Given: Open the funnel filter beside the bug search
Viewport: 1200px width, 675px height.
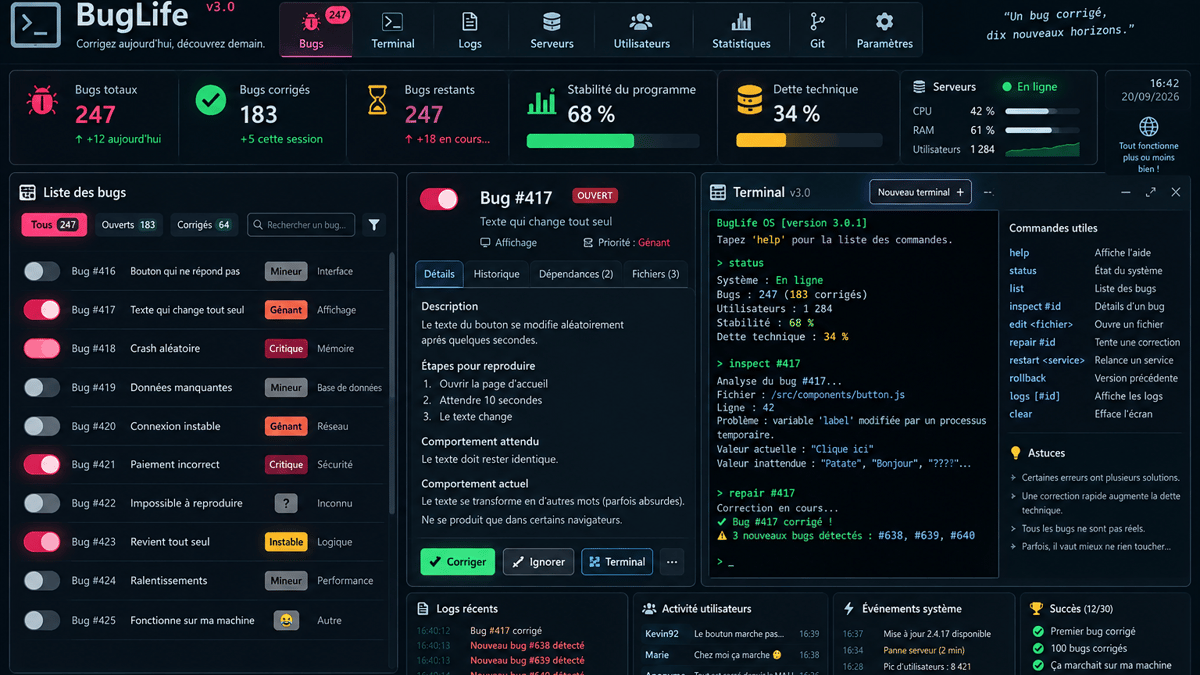Looking at the screenshot, I should 374,225.
